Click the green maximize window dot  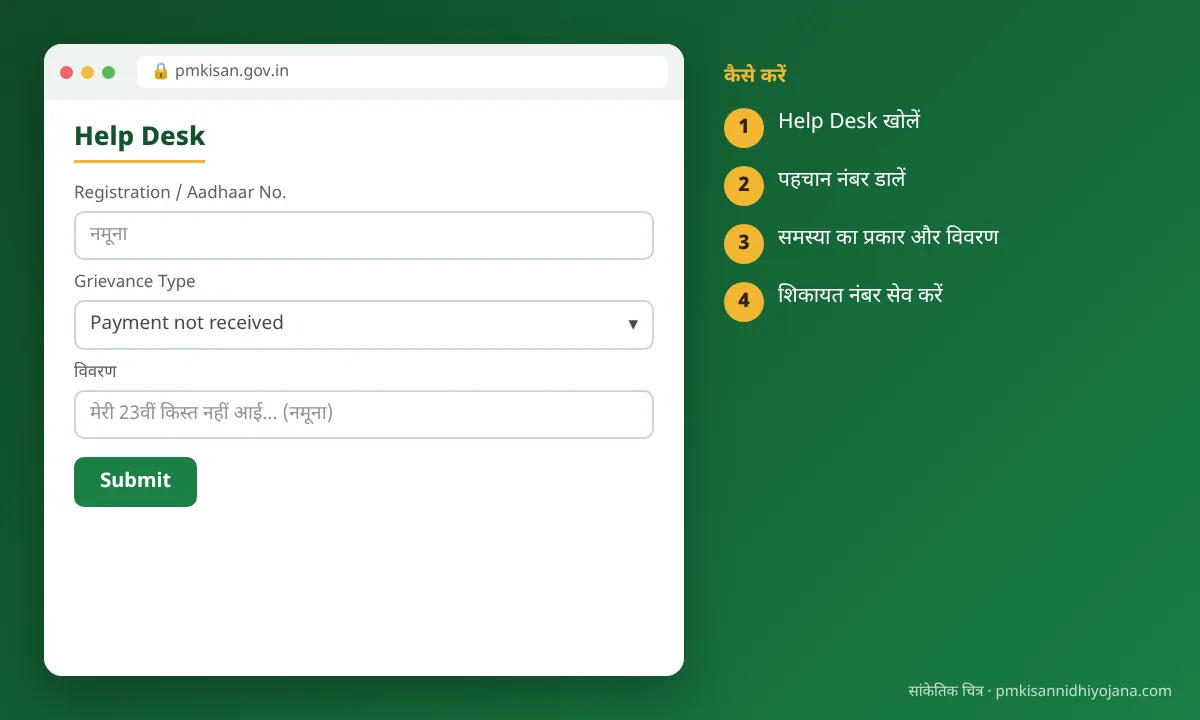click(x=109, y=72)
